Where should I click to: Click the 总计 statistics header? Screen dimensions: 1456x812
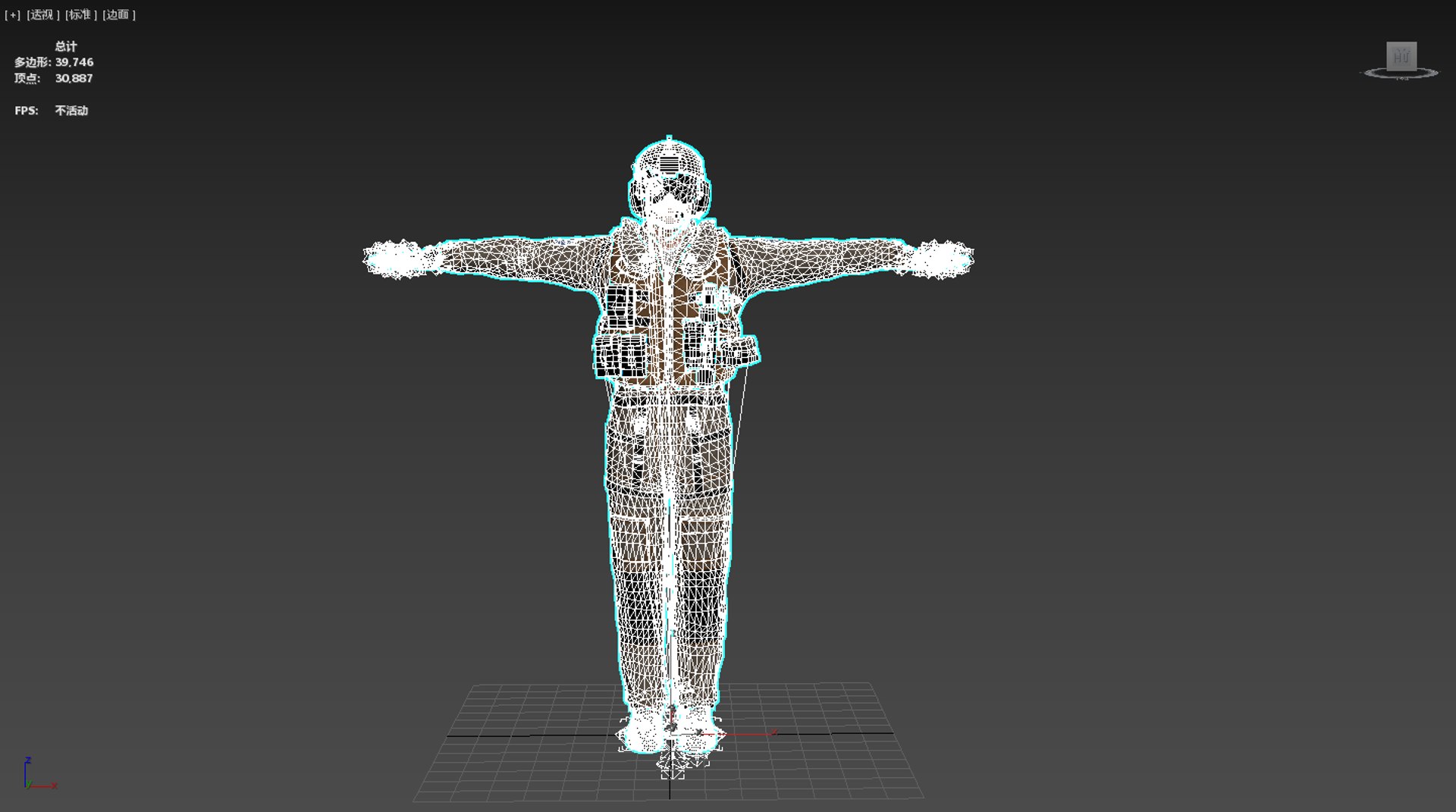66,46
